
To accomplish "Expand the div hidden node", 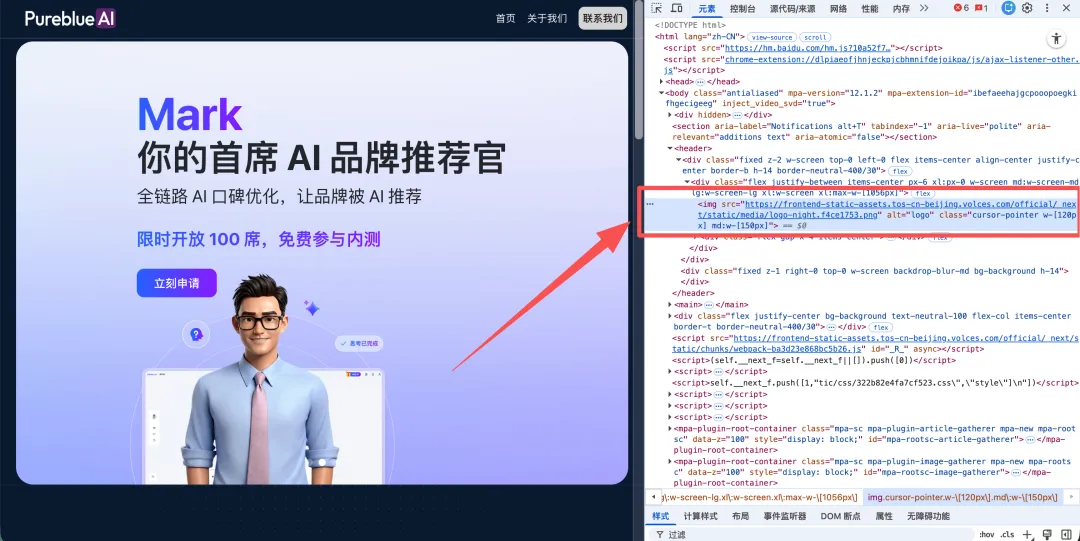I will point(670,114).
